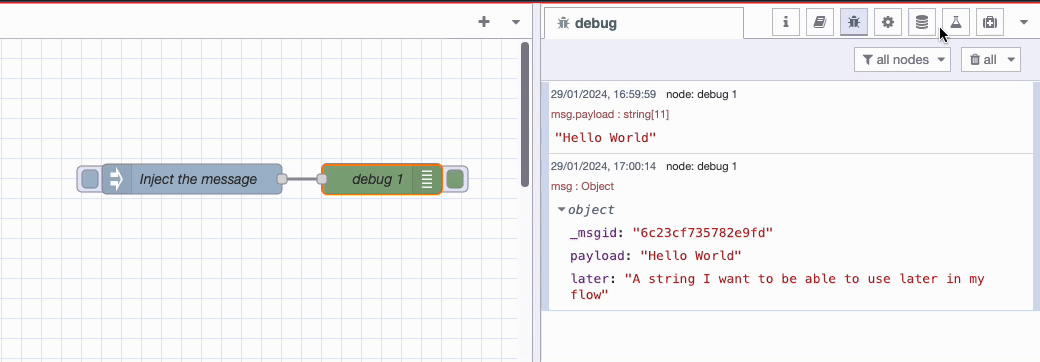Viewport: 1040px width, 362px height.
Task: Open context data database icon
Action: point(921,23)
